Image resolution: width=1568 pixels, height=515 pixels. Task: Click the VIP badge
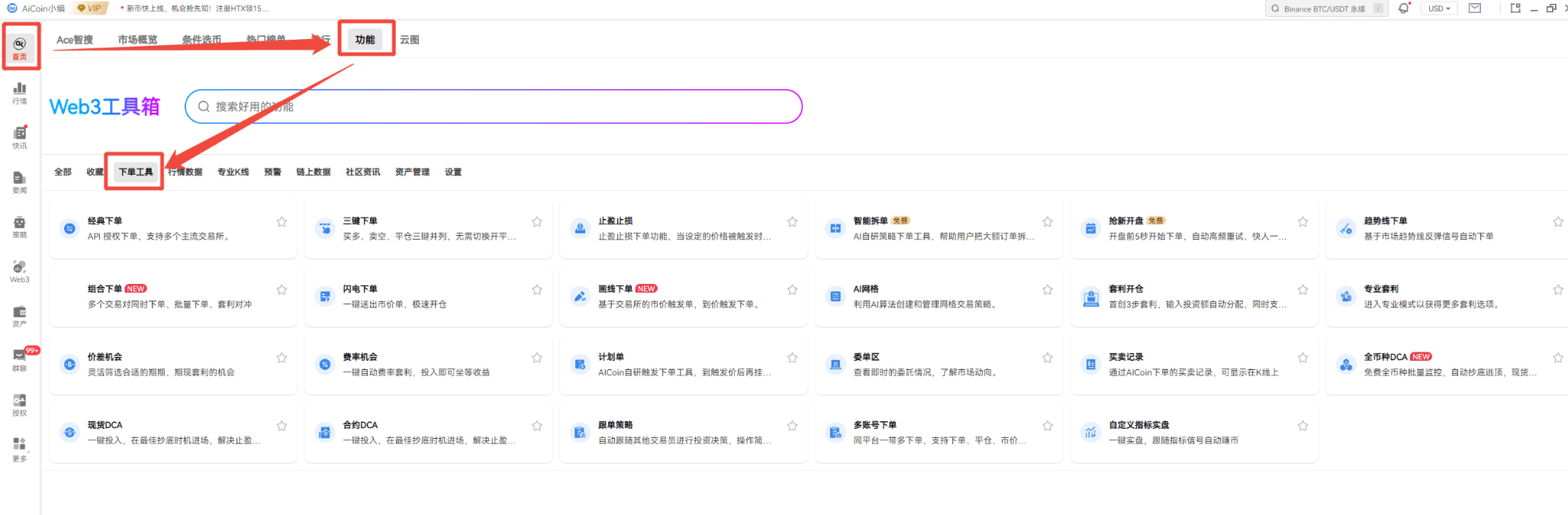[89, 8]
